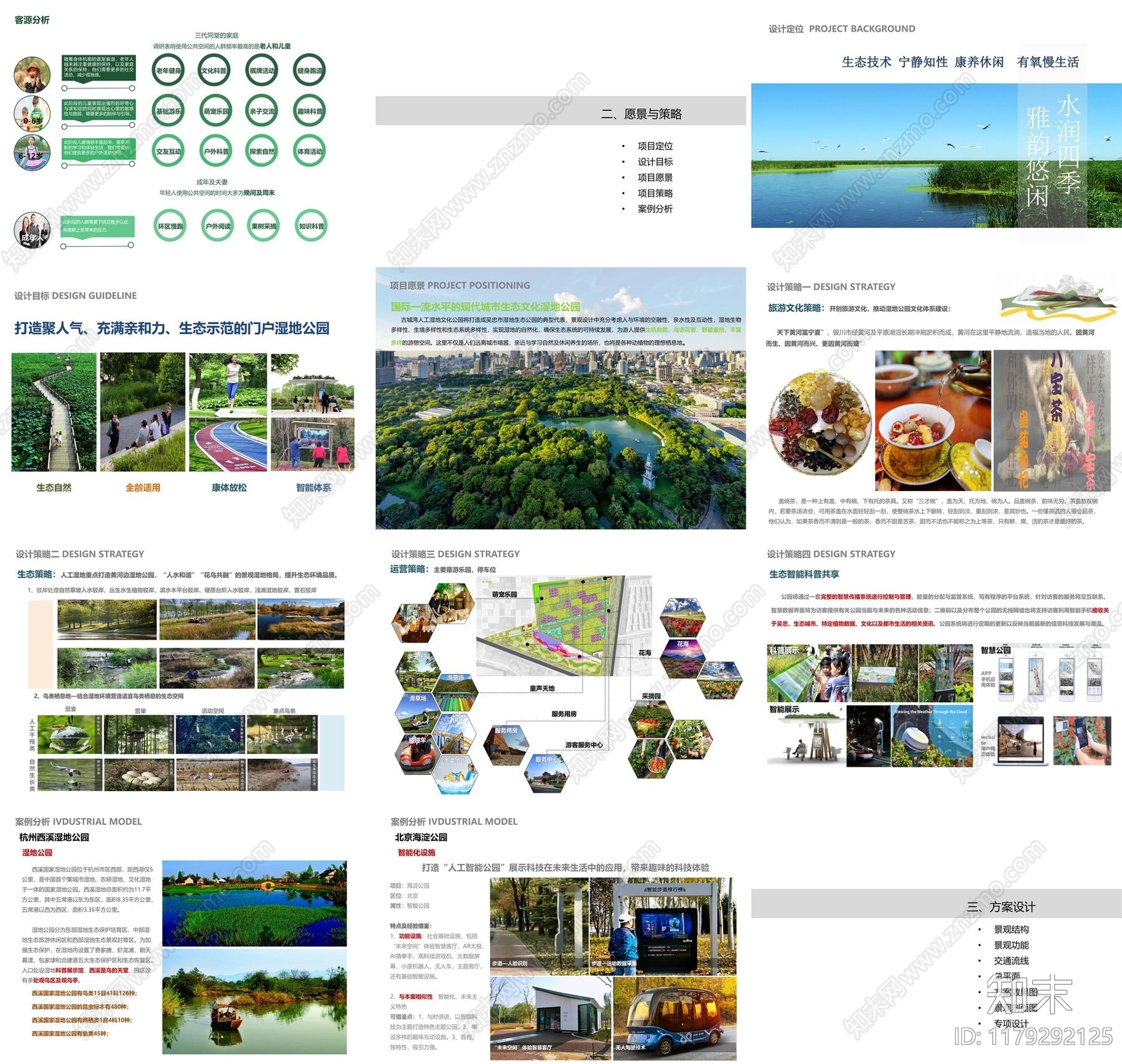Open the dried tea ingredients plate photo
This screenshot has height=1064, width=1122.
[820, 424]
